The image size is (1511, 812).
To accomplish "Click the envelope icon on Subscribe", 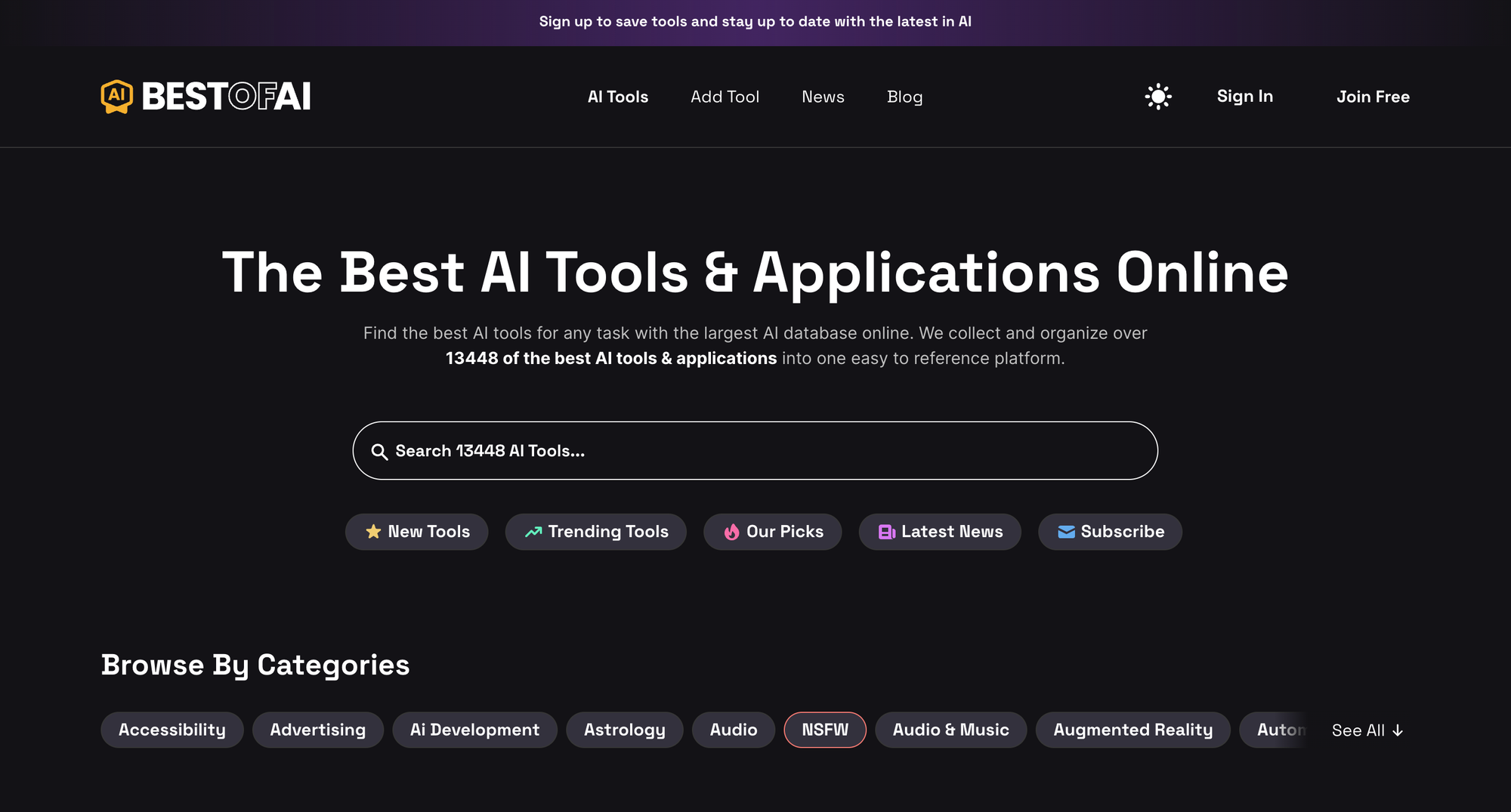I will pos(1066,532).
